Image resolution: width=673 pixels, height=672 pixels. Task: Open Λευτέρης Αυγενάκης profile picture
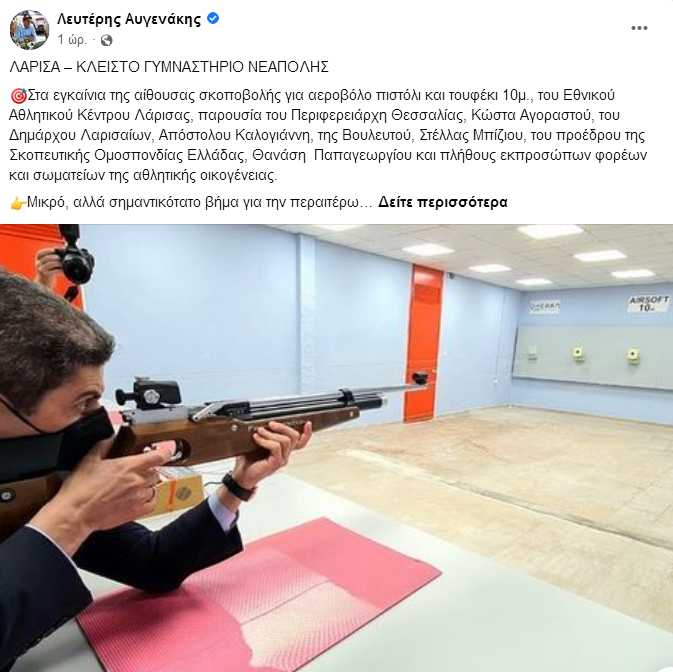click(29, 30)
